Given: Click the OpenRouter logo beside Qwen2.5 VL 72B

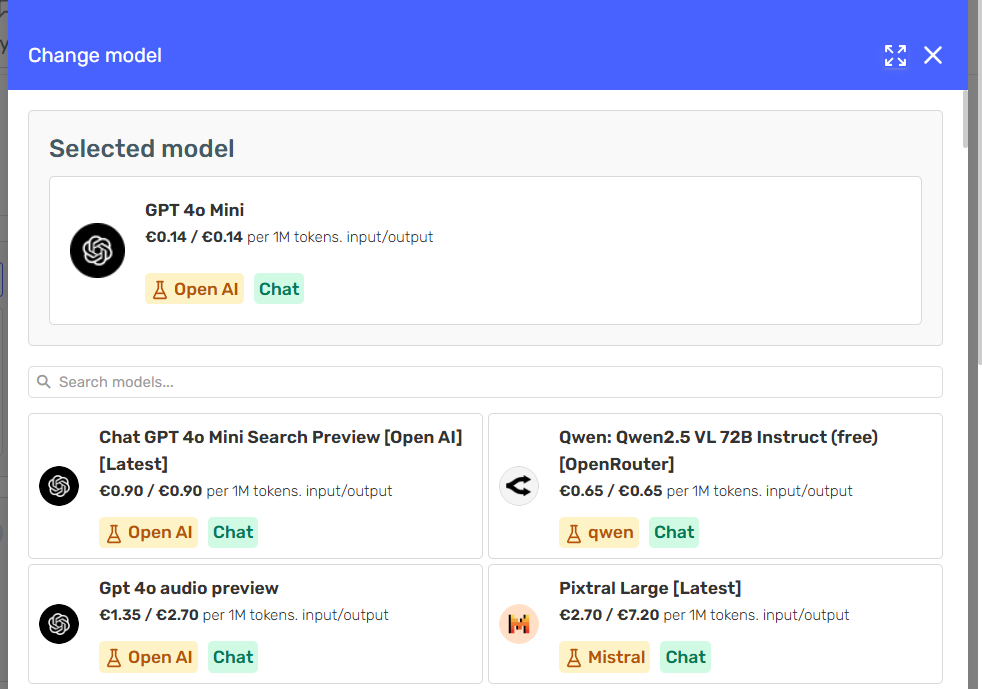Looking at the screenshot, I should pyautogui.click(x=519, y=486).
